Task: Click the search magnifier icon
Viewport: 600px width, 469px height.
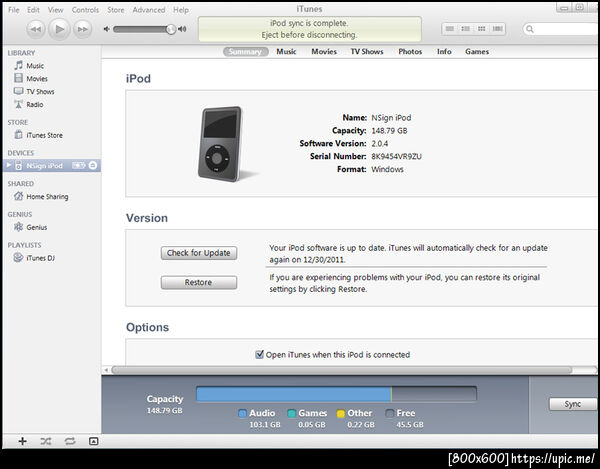Action: 530,29
